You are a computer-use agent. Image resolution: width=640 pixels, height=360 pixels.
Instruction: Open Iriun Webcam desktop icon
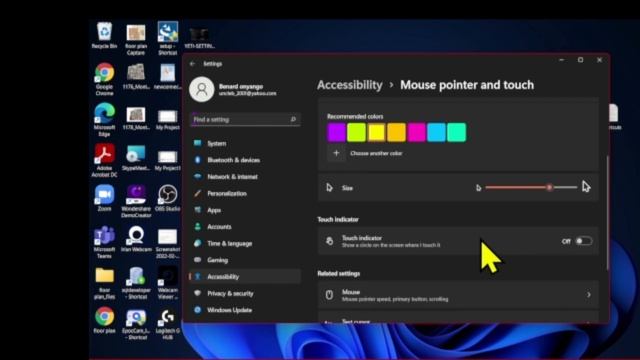click(x=136, y=238)
